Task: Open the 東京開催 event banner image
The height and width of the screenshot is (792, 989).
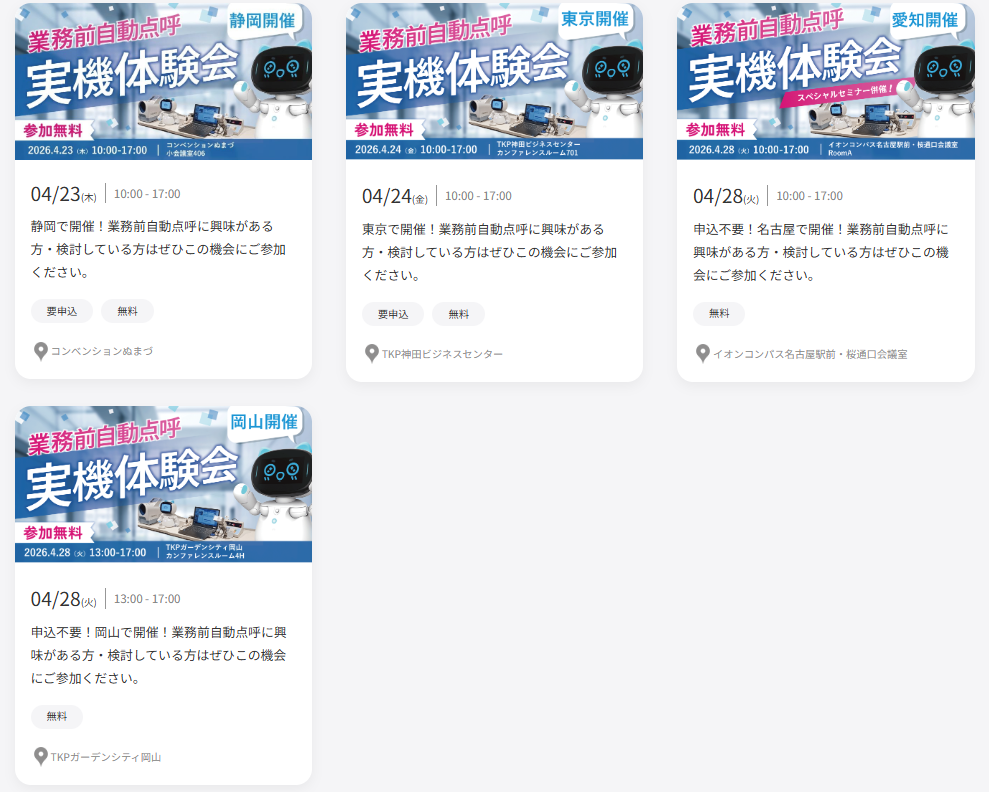Action: tap(494, 81)
